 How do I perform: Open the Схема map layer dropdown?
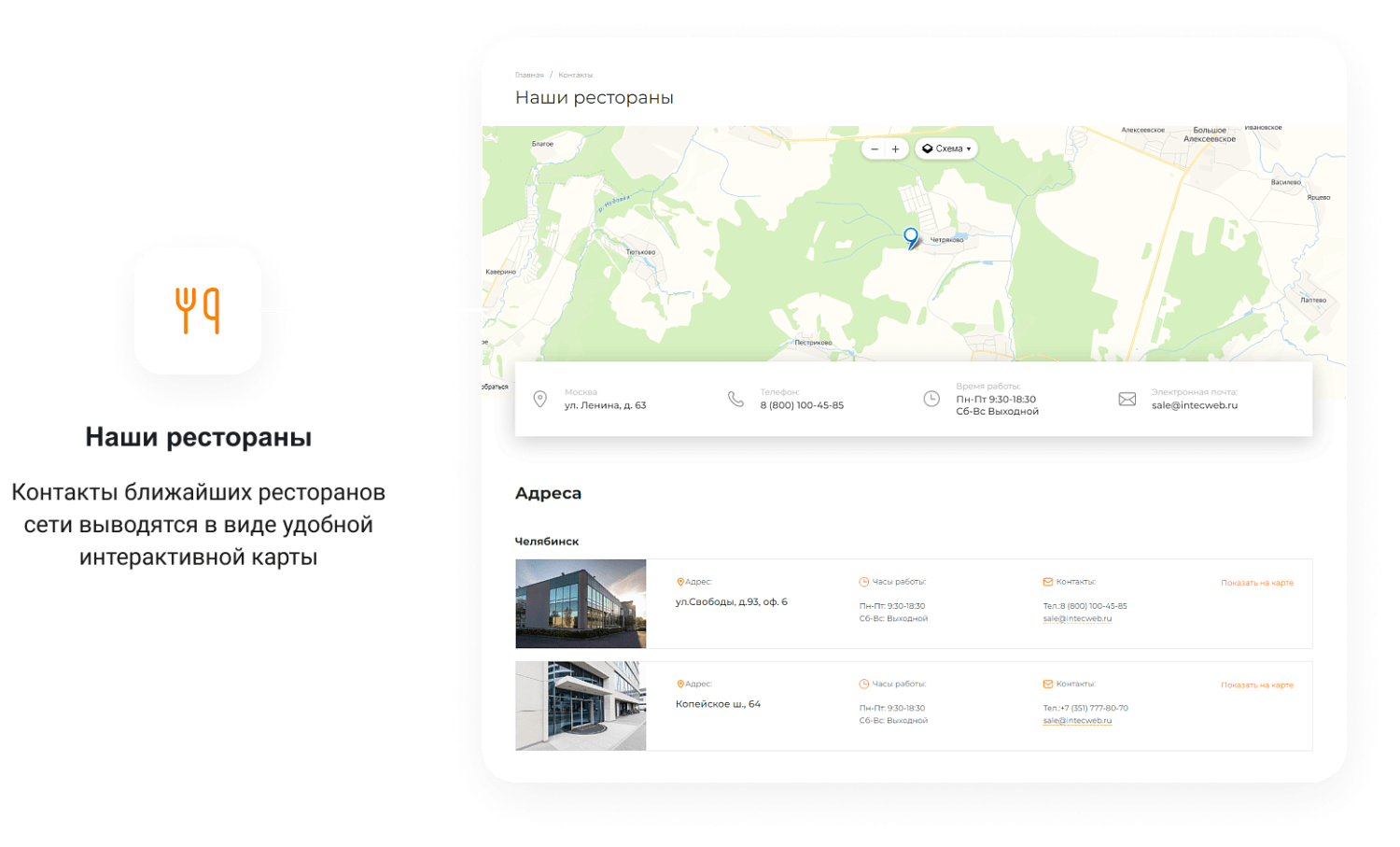[947, 148]
